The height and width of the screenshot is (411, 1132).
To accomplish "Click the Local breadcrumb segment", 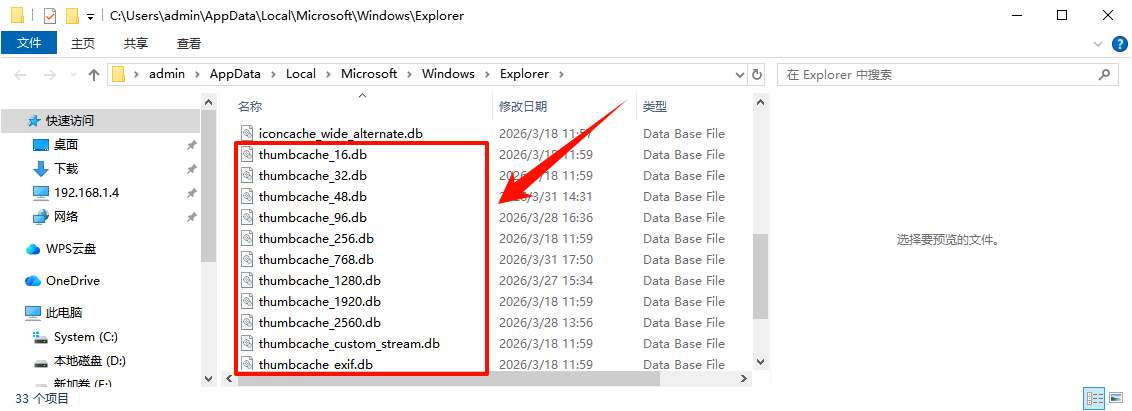I will point(301,74).
